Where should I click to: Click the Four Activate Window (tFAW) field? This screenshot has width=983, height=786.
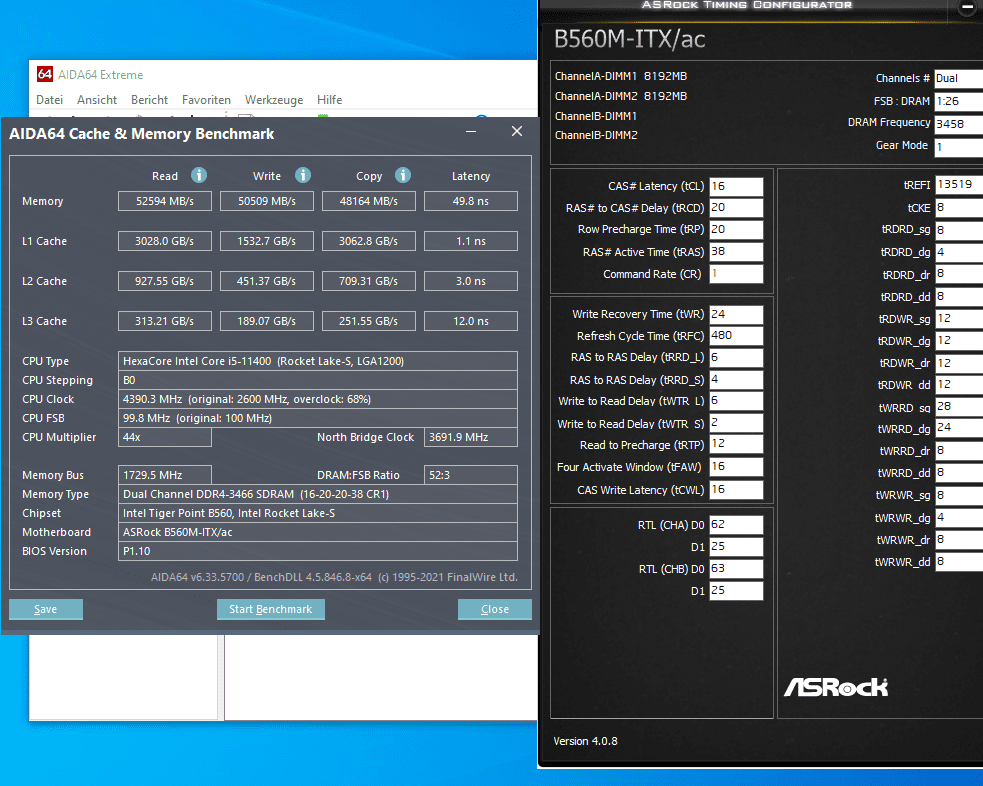coord(737,466)
